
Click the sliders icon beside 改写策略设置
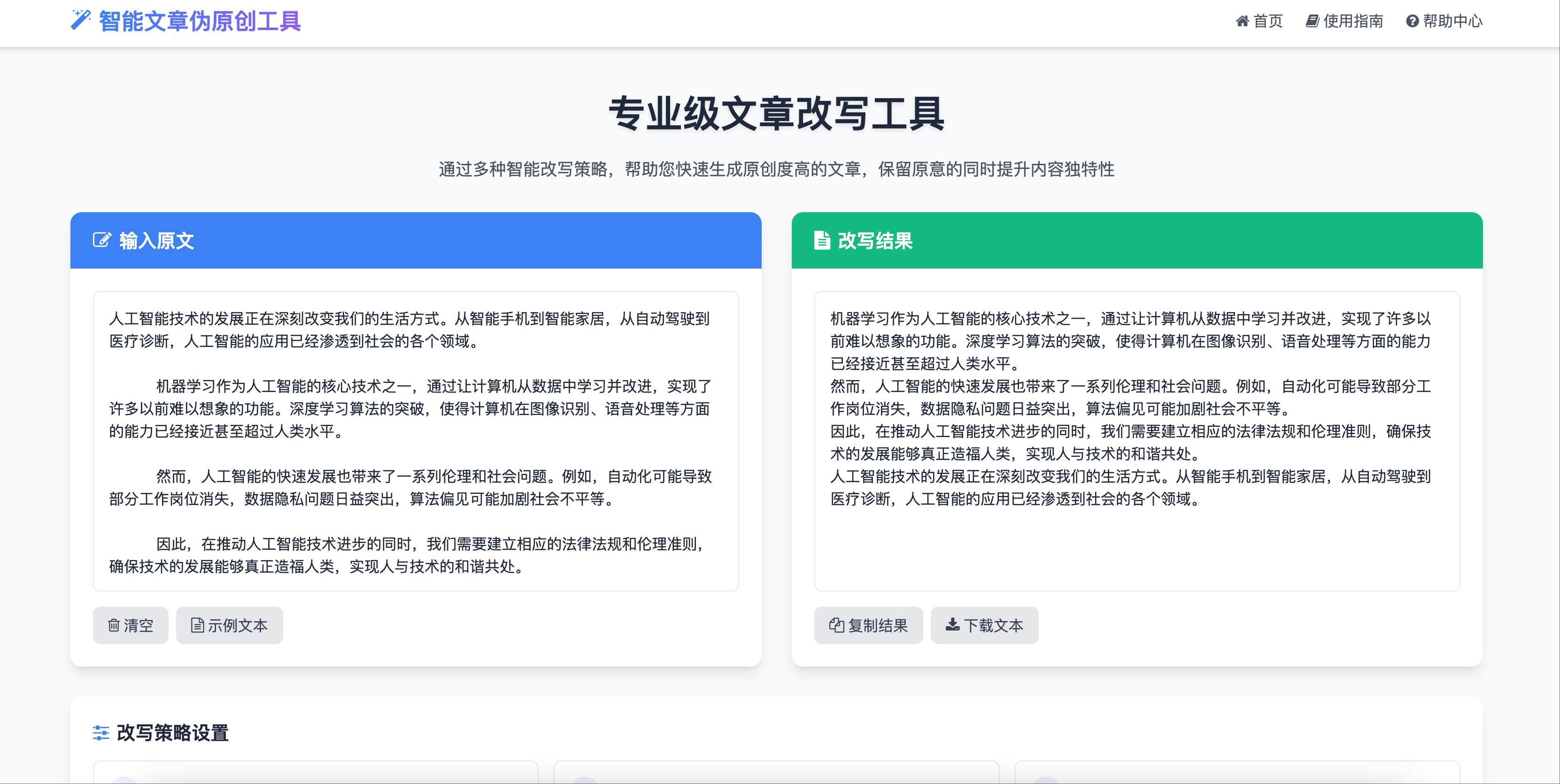[x=100, y=732]
